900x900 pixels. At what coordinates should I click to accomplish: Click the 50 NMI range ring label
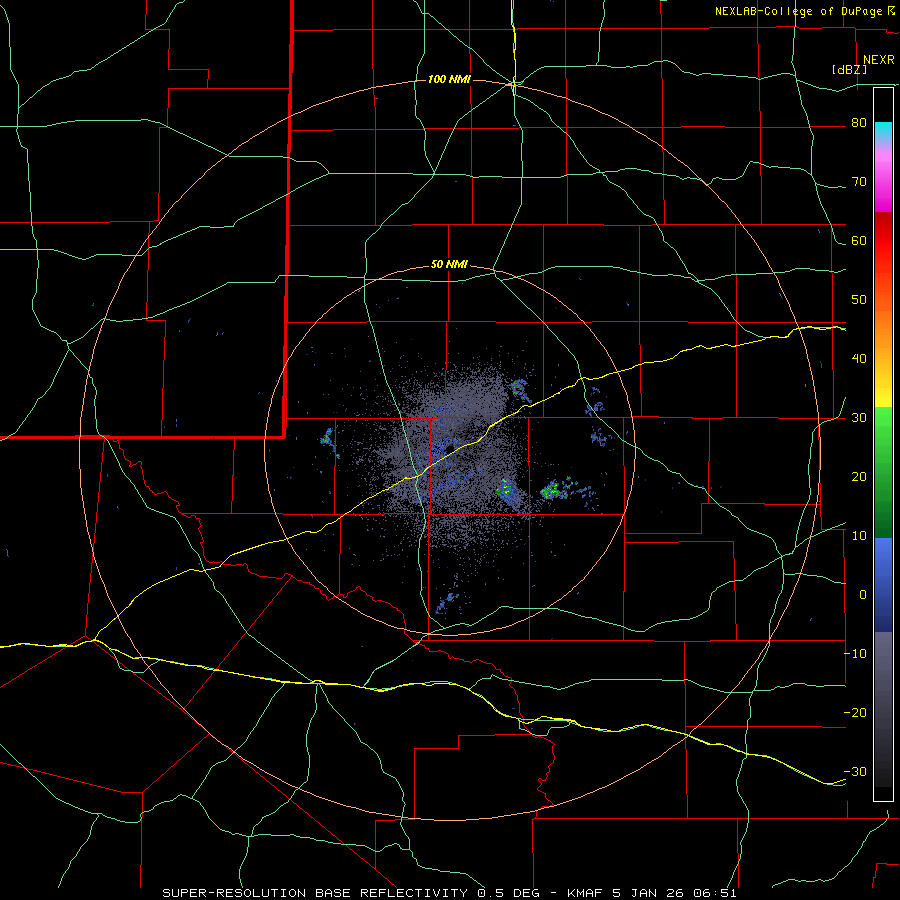(x=449, y=265)
